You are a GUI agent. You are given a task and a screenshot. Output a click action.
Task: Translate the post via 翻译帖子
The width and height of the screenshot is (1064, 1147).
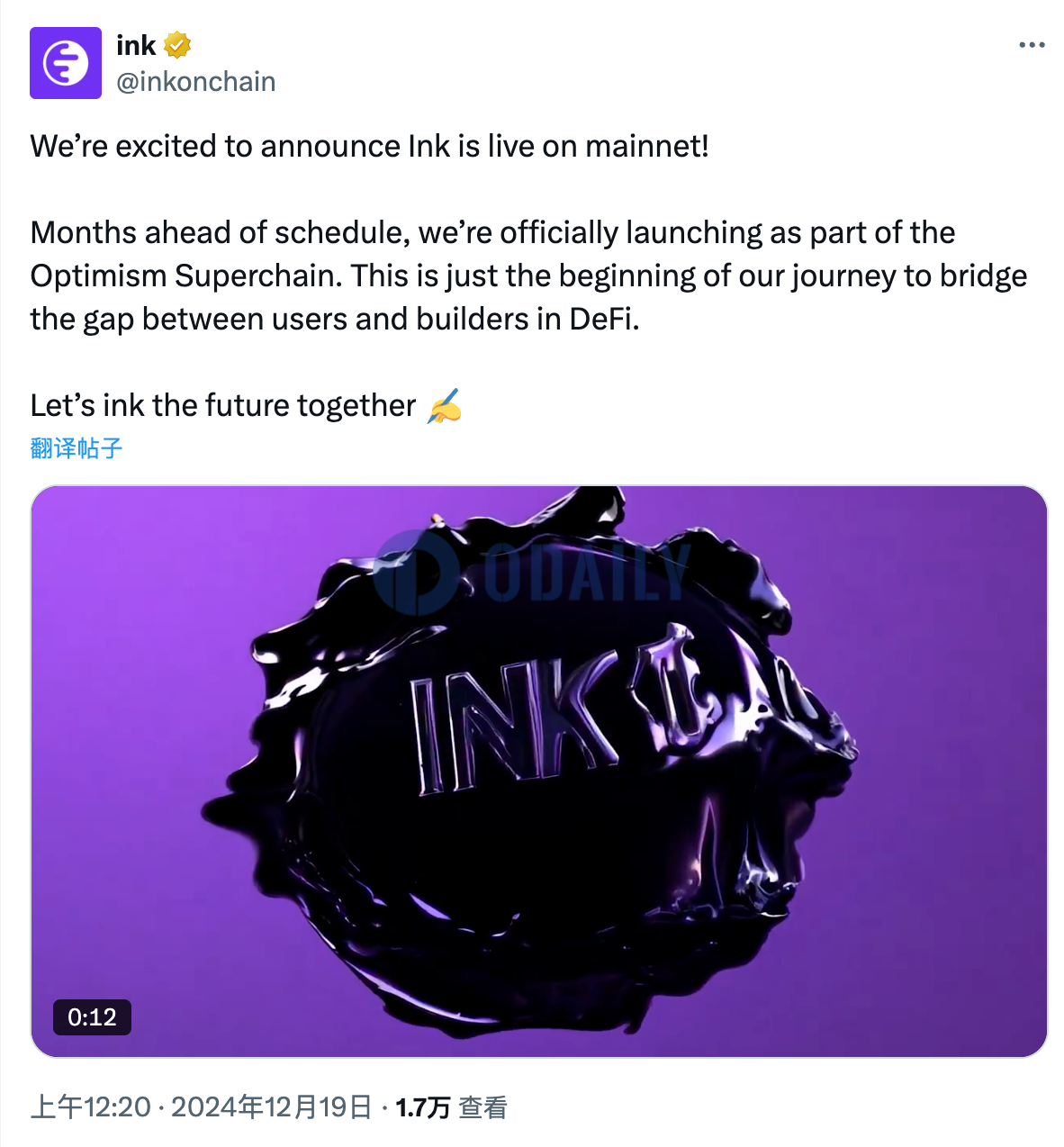pos(77,447)
